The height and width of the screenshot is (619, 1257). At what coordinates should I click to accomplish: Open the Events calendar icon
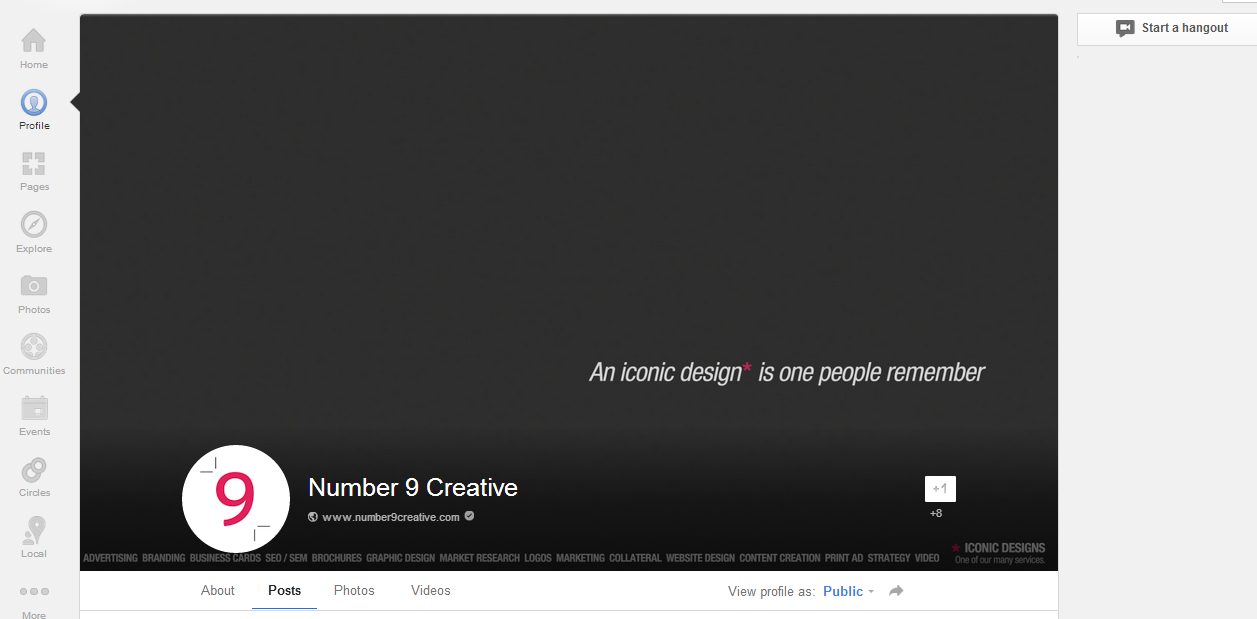[34, 408]
